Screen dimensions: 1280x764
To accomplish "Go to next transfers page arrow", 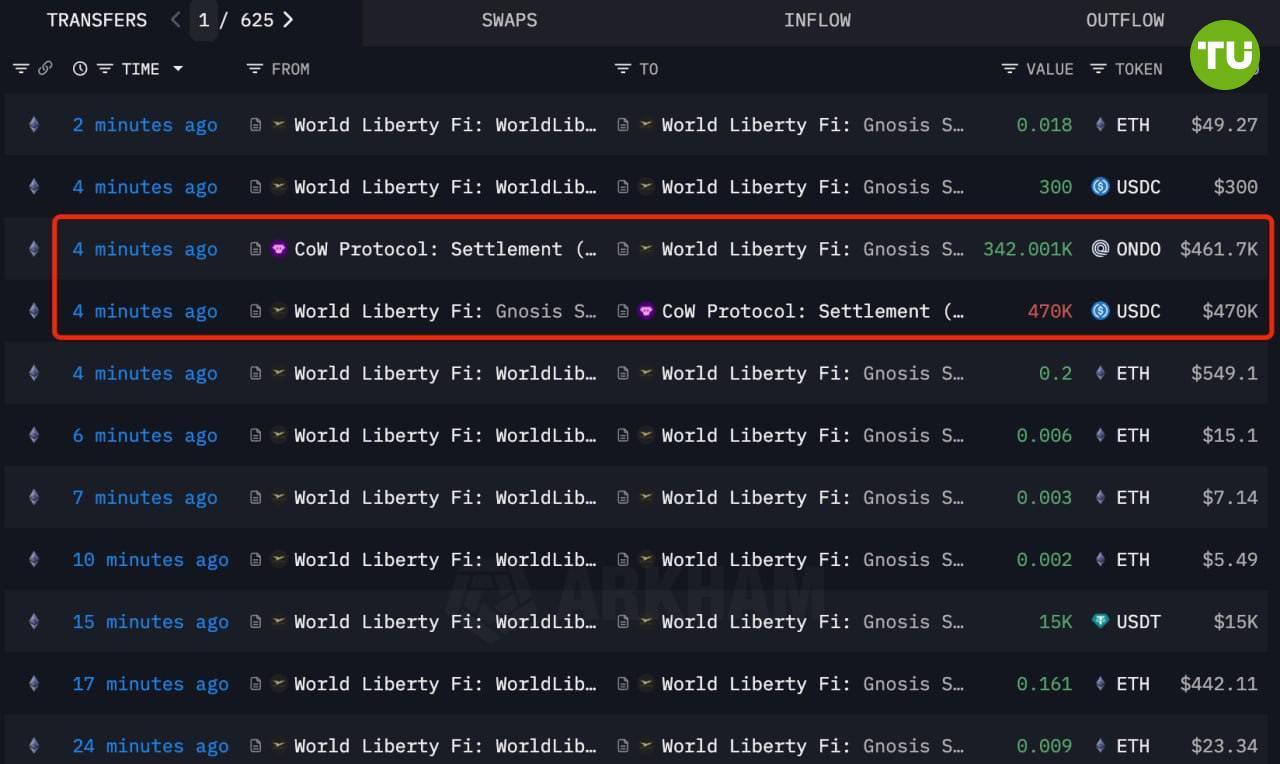I will [x=289, y=20].
